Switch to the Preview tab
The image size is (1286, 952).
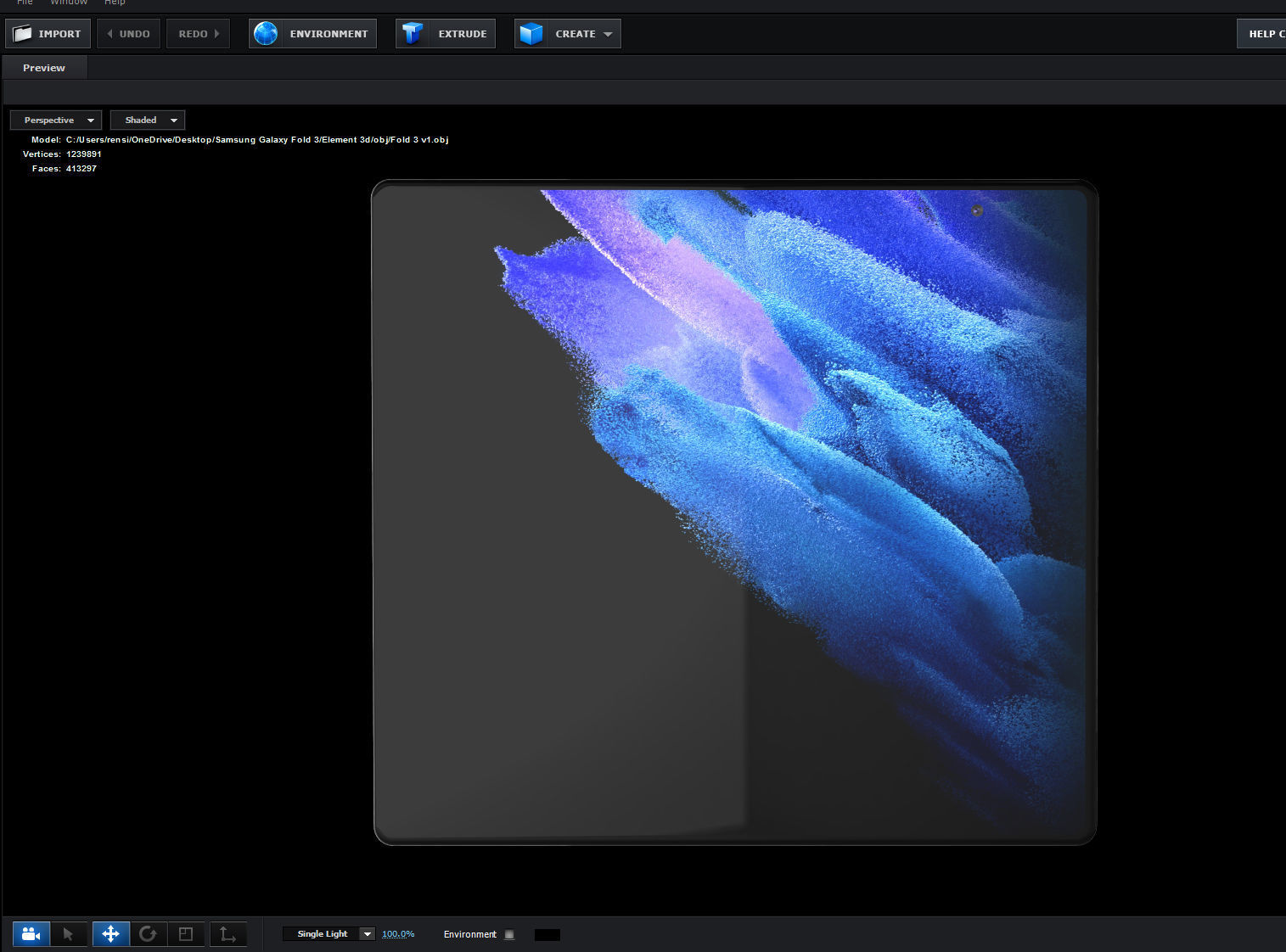[x=44, y=68]
